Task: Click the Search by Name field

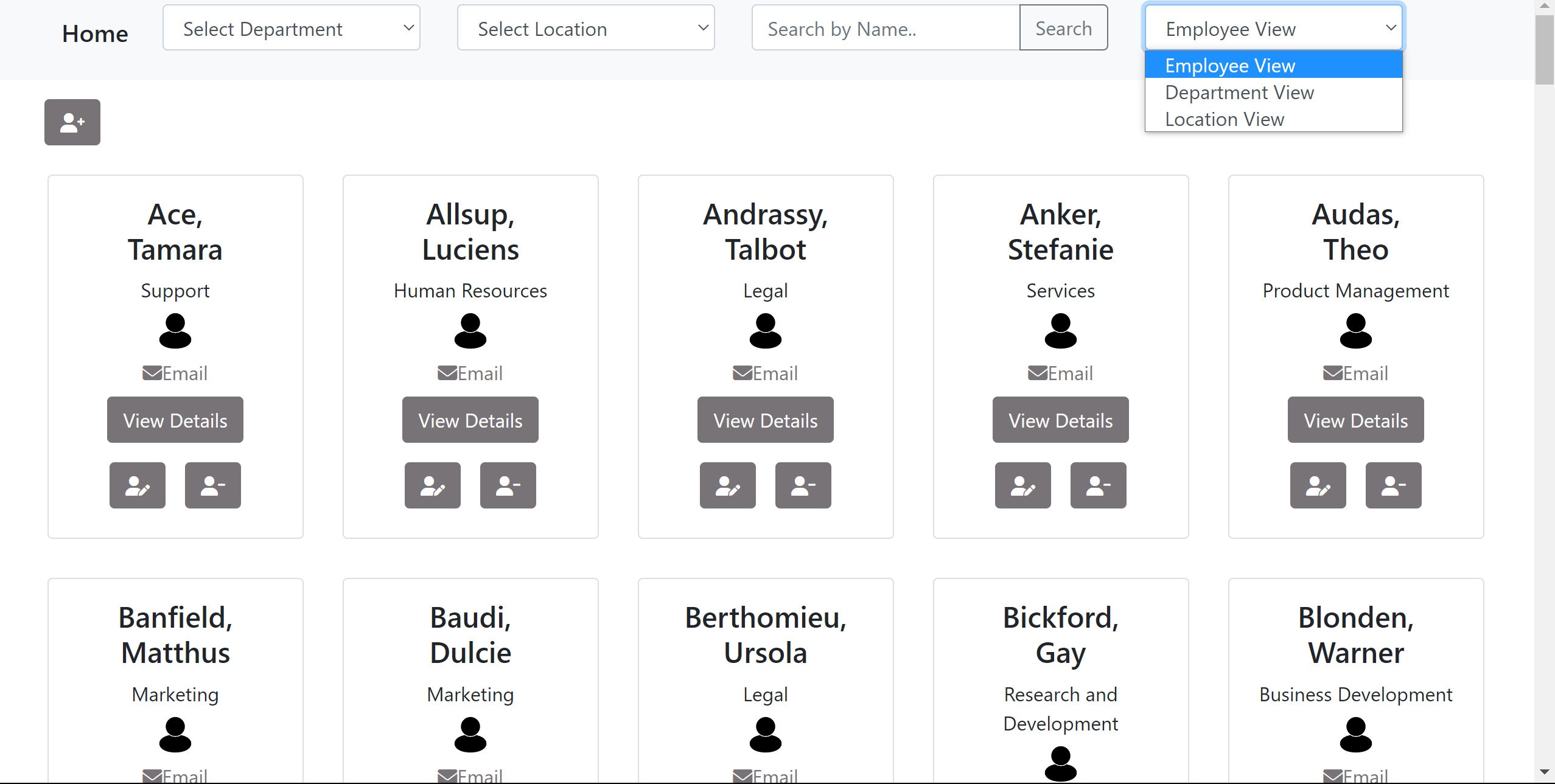Action: 886,28
